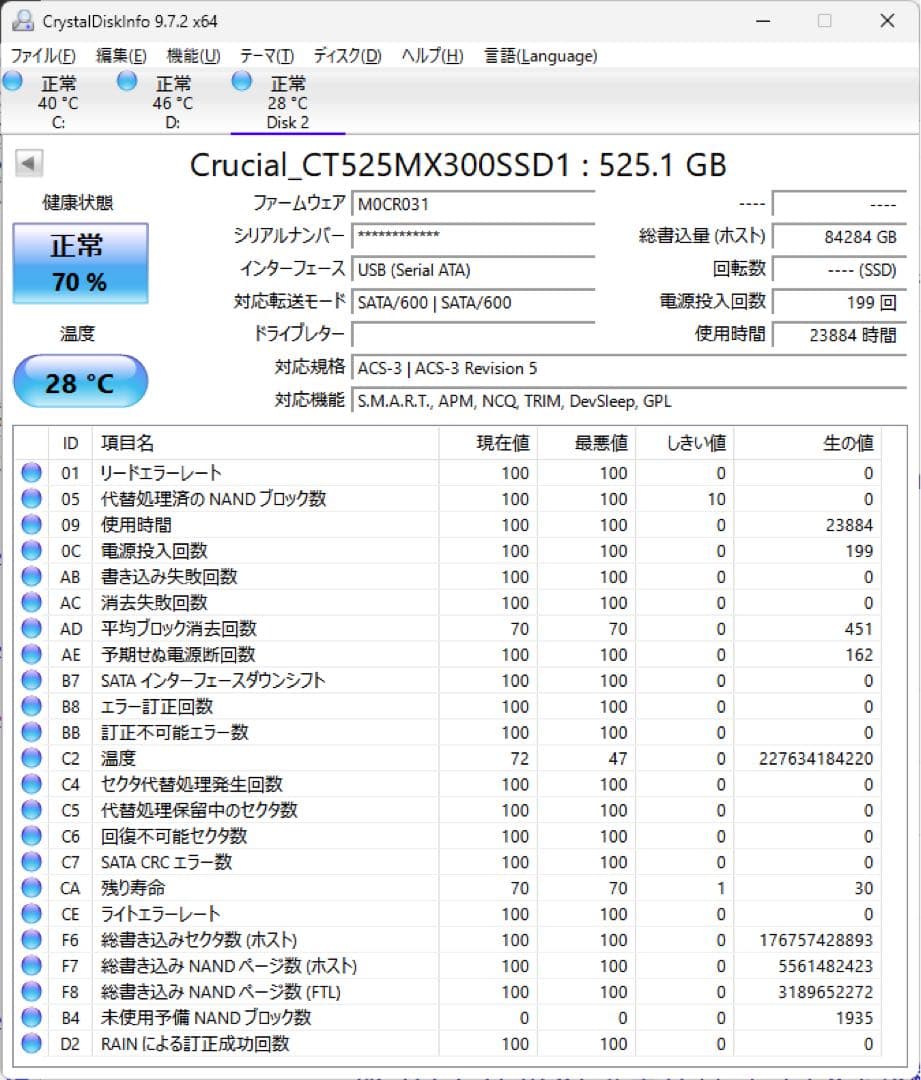Screen dimensions: 921x1080
Task: Click the 対応機能 field listing S.M.A.R.T., APM
Action: tap(628, 401)
